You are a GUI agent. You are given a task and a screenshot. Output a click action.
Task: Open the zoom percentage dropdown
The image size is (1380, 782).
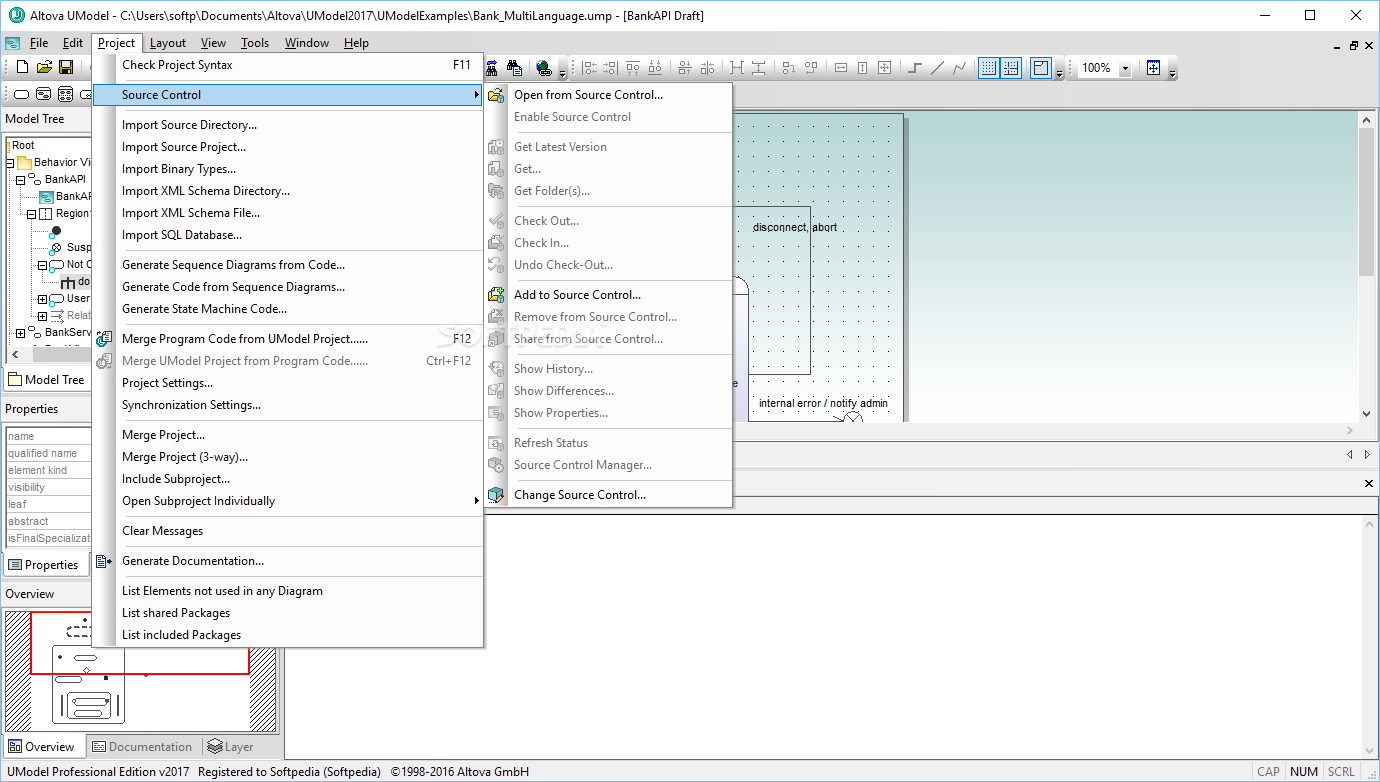1125,68
